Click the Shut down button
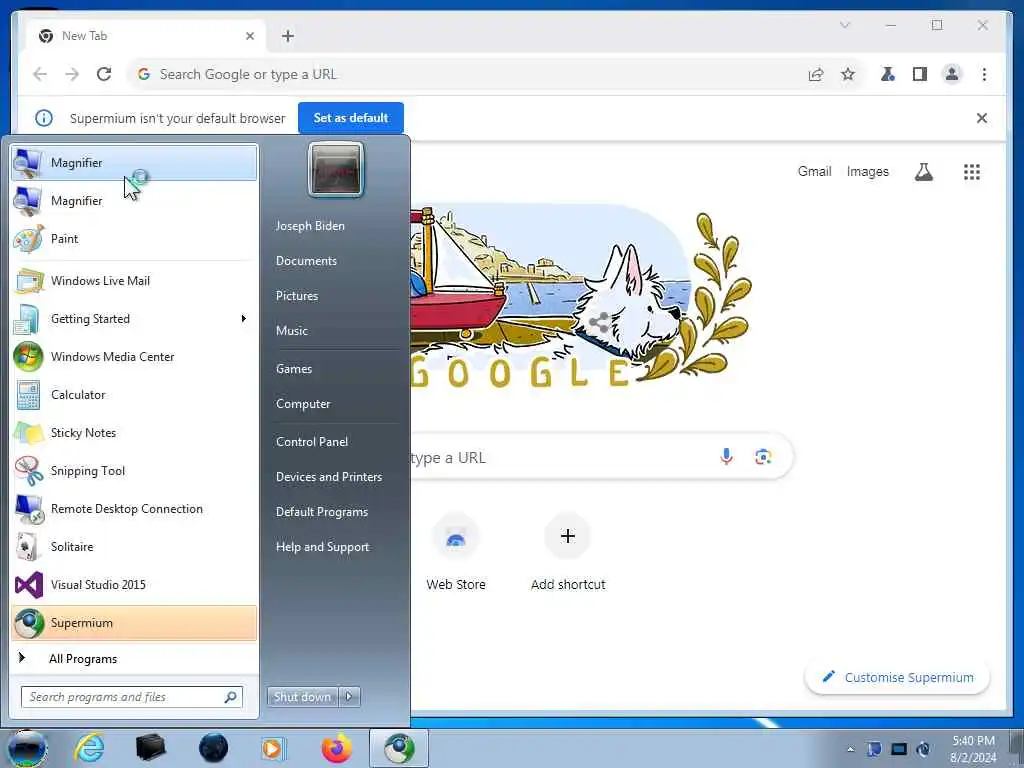This screenshot has height=768, width=1024. click(x=302, y=697)
